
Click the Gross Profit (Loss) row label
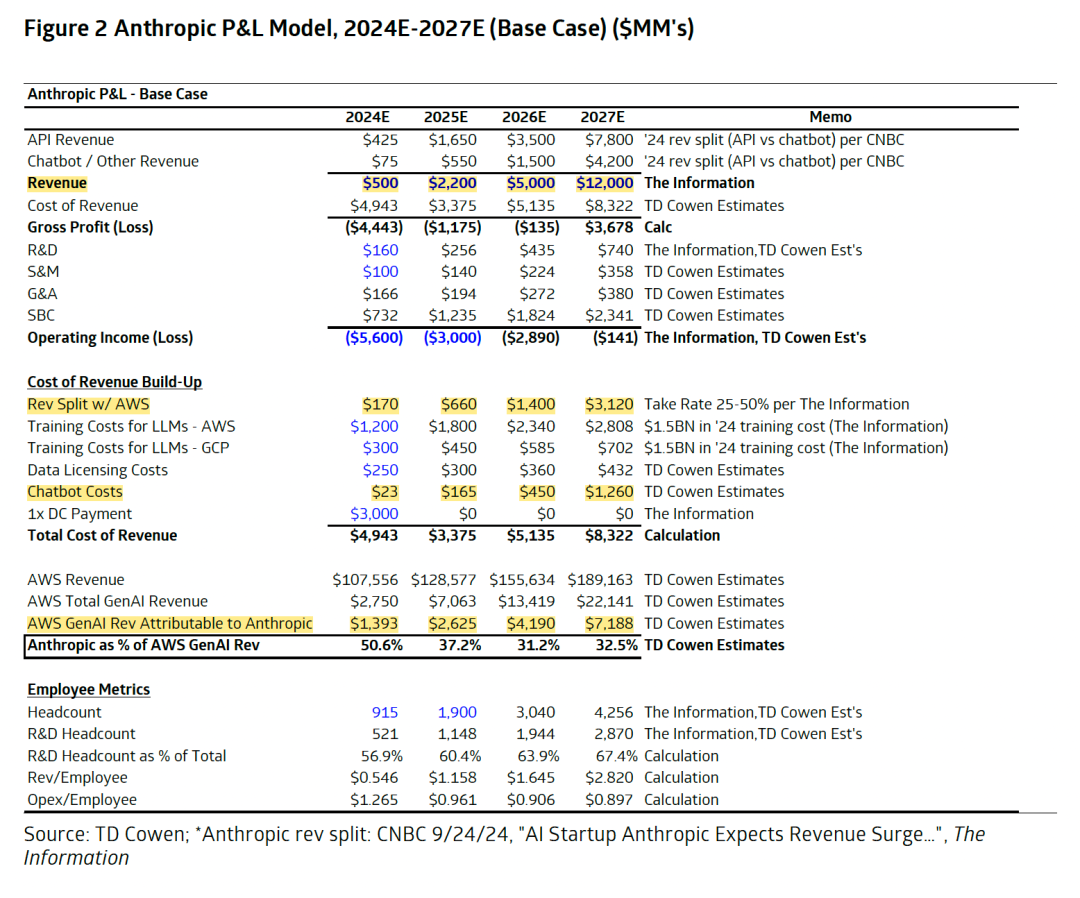click(x=90, y=227)
